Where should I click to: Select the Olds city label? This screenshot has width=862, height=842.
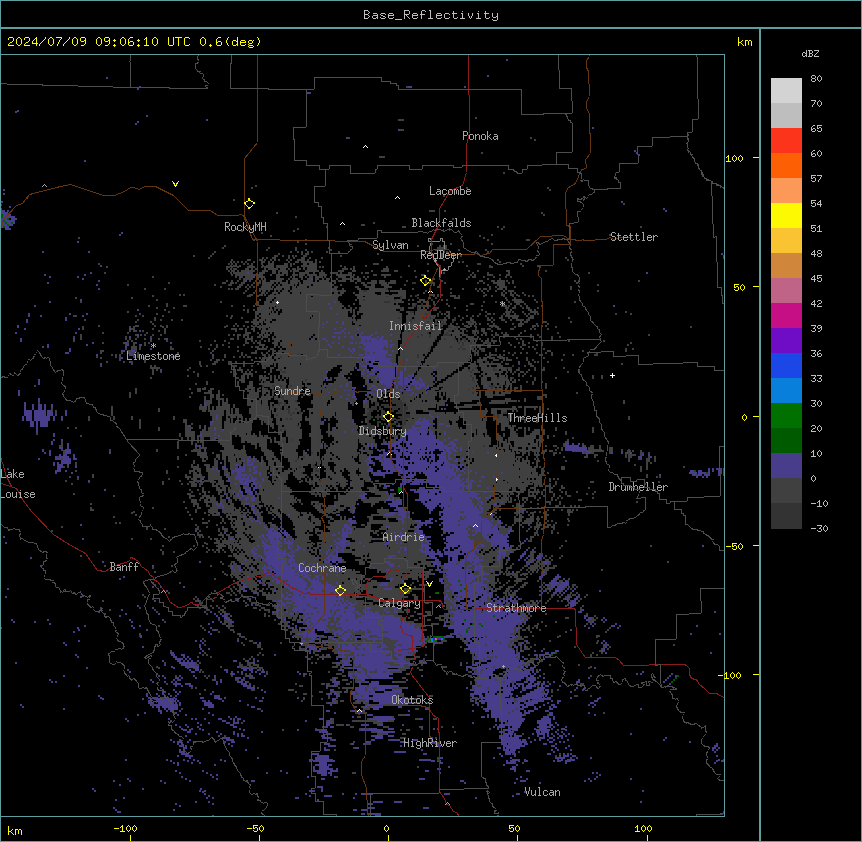(388, 394)
